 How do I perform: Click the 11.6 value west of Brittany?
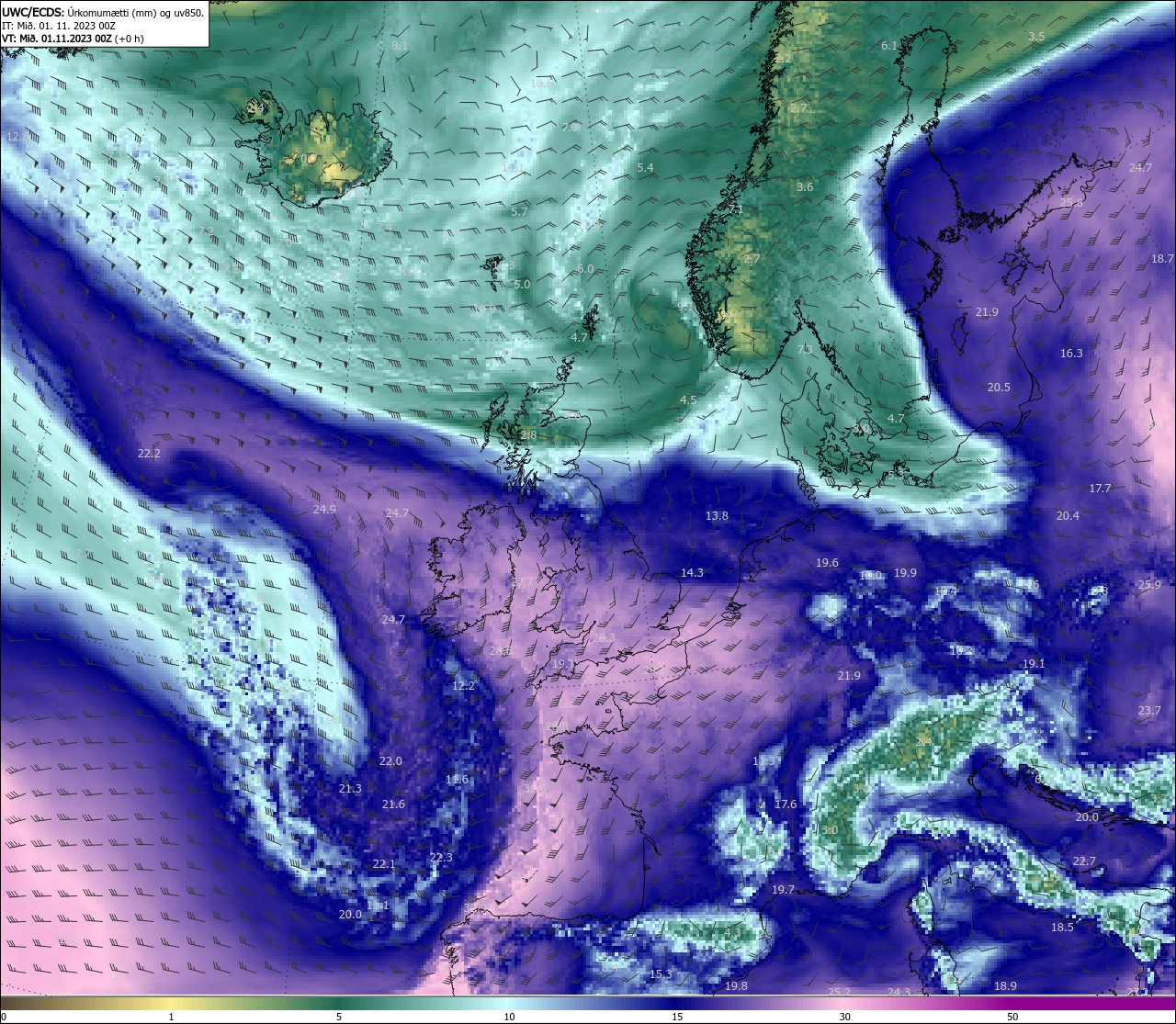pos(457,780)
